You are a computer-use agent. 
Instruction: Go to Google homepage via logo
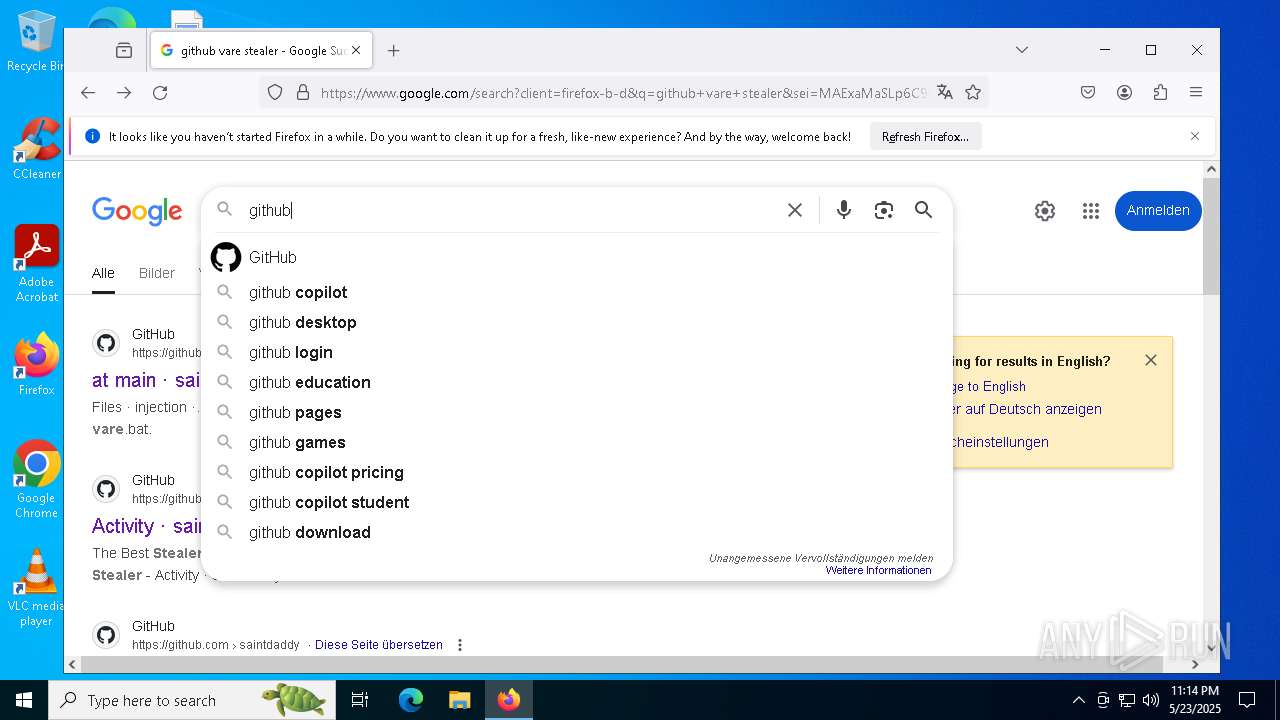point(137,211)
